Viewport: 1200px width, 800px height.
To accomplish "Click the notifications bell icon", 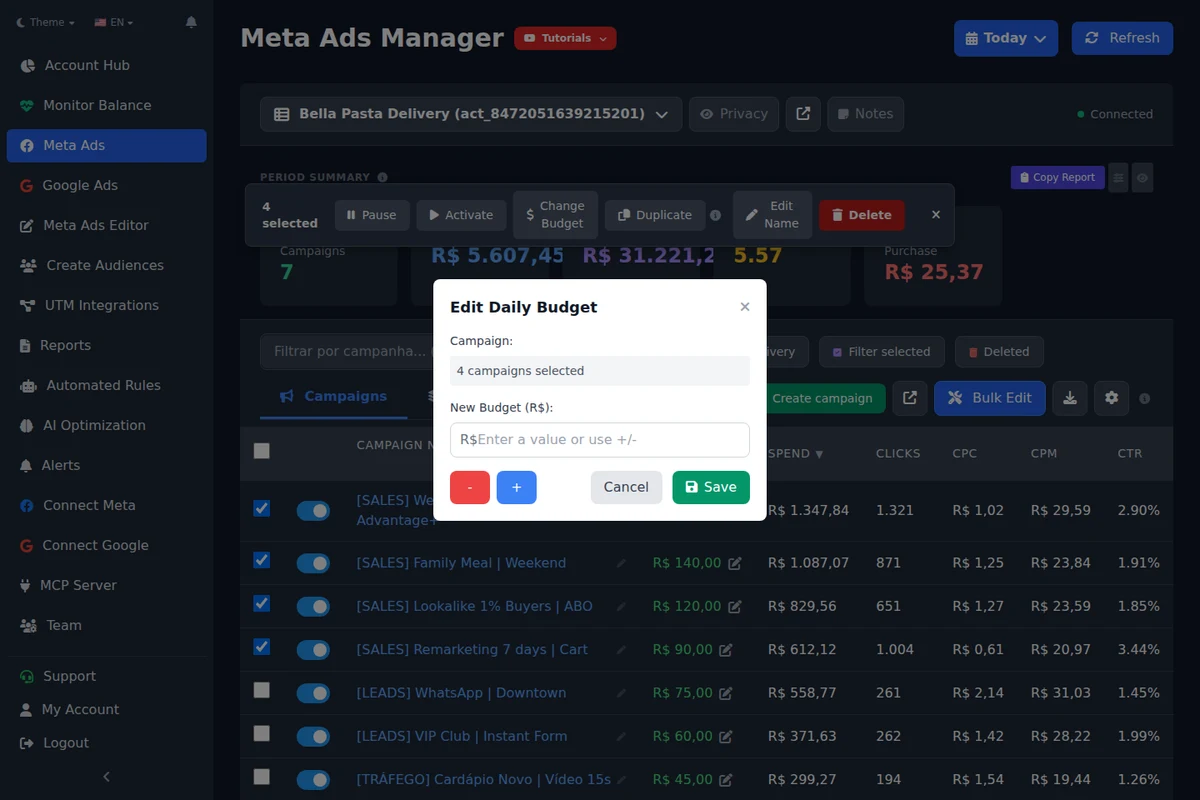I will tap(191, 22).
